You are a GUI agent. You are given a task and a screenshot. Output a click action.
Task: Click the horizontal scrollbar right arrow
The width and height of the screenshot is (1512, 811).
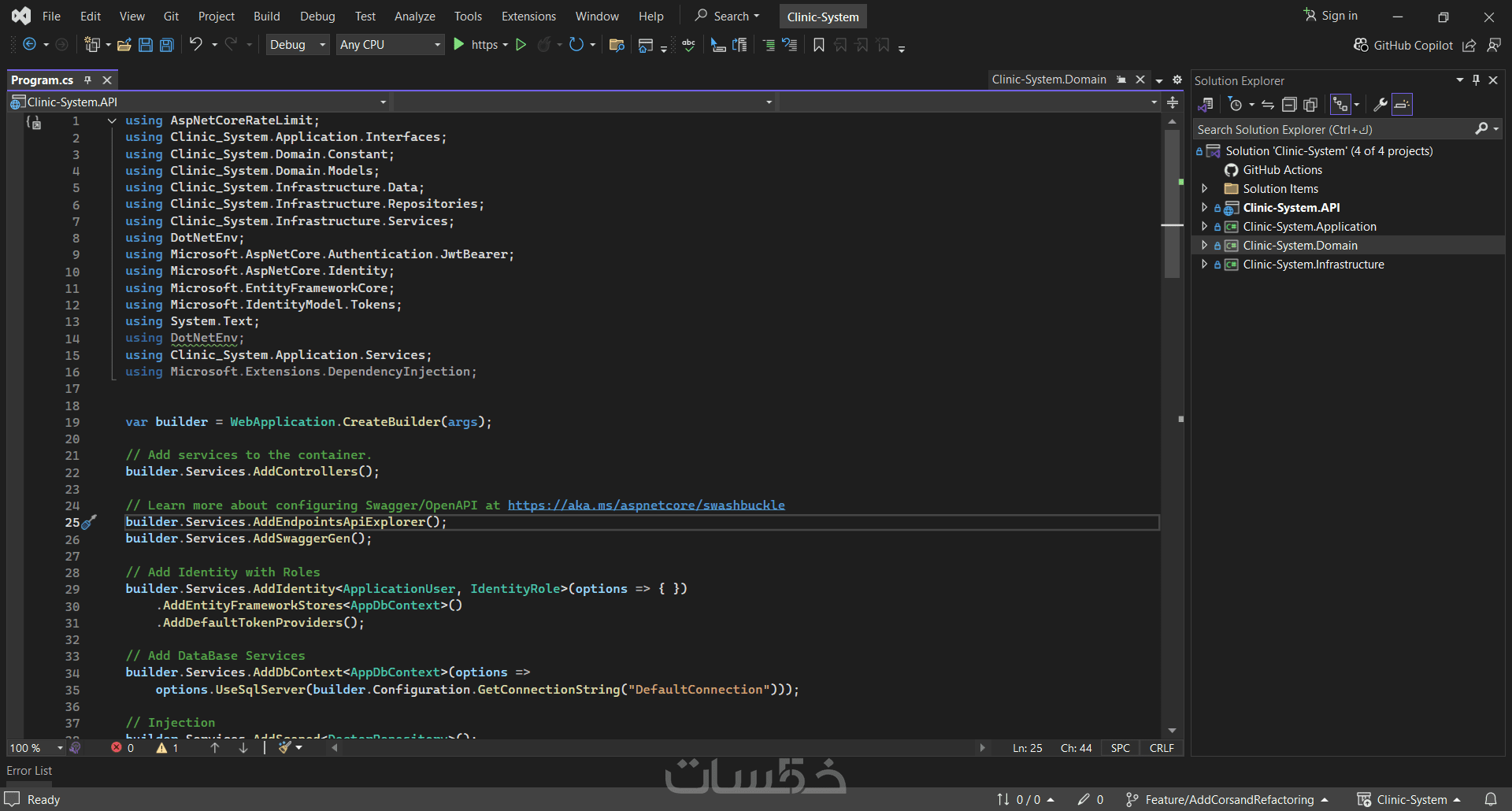[x=982, y=748]
